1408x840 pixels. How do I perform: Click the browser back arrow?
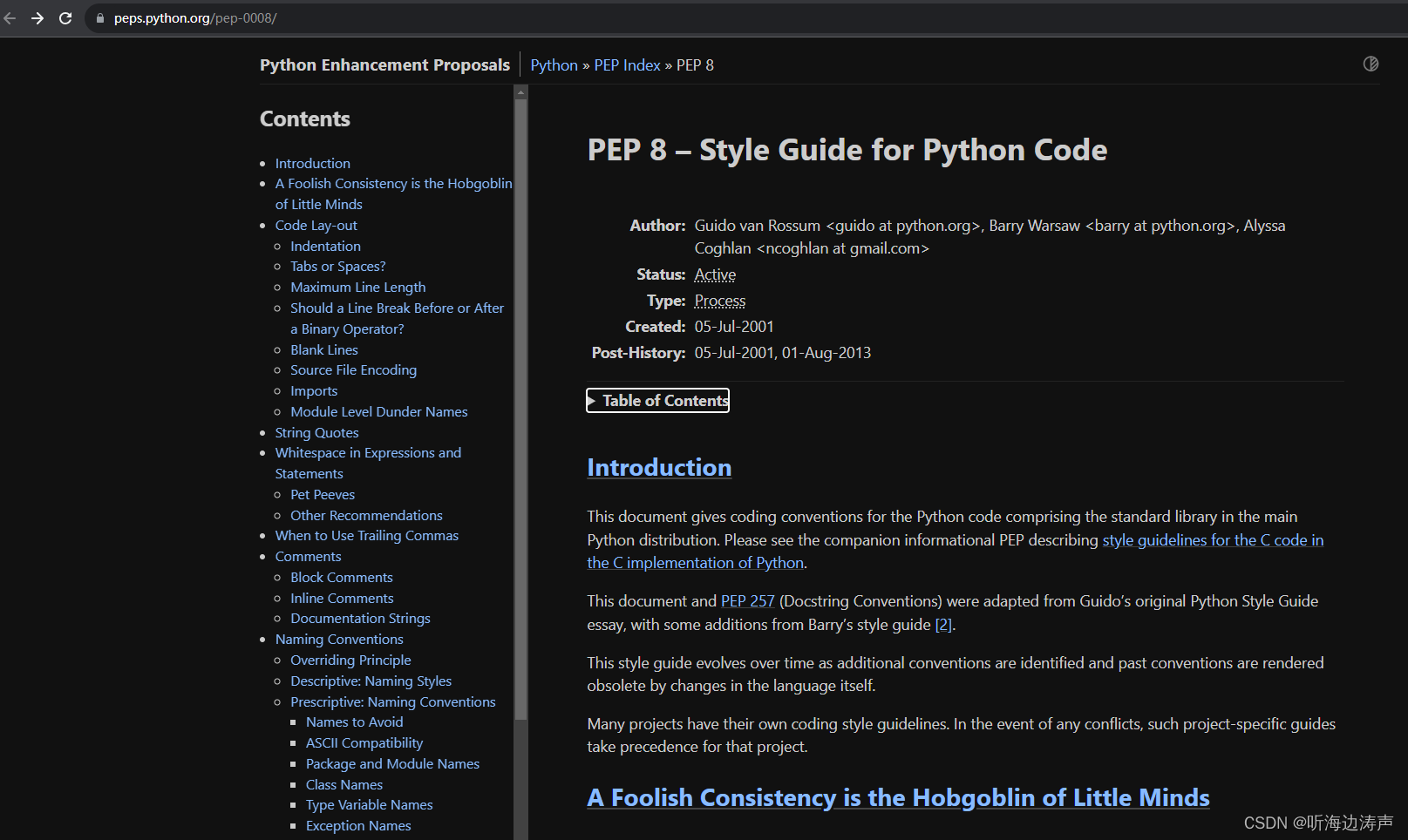[10, 18]
